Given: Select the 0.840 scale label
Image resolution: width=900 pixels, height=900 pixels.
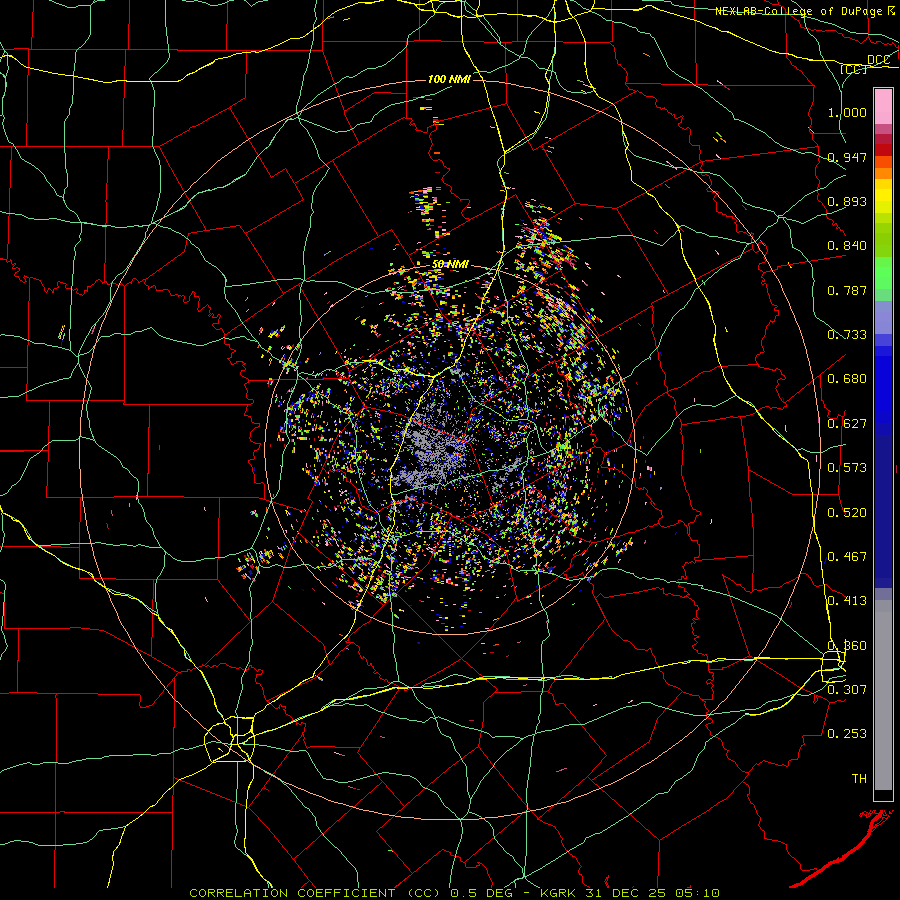Looking at the screenshot, I should (x=847, y=246).
